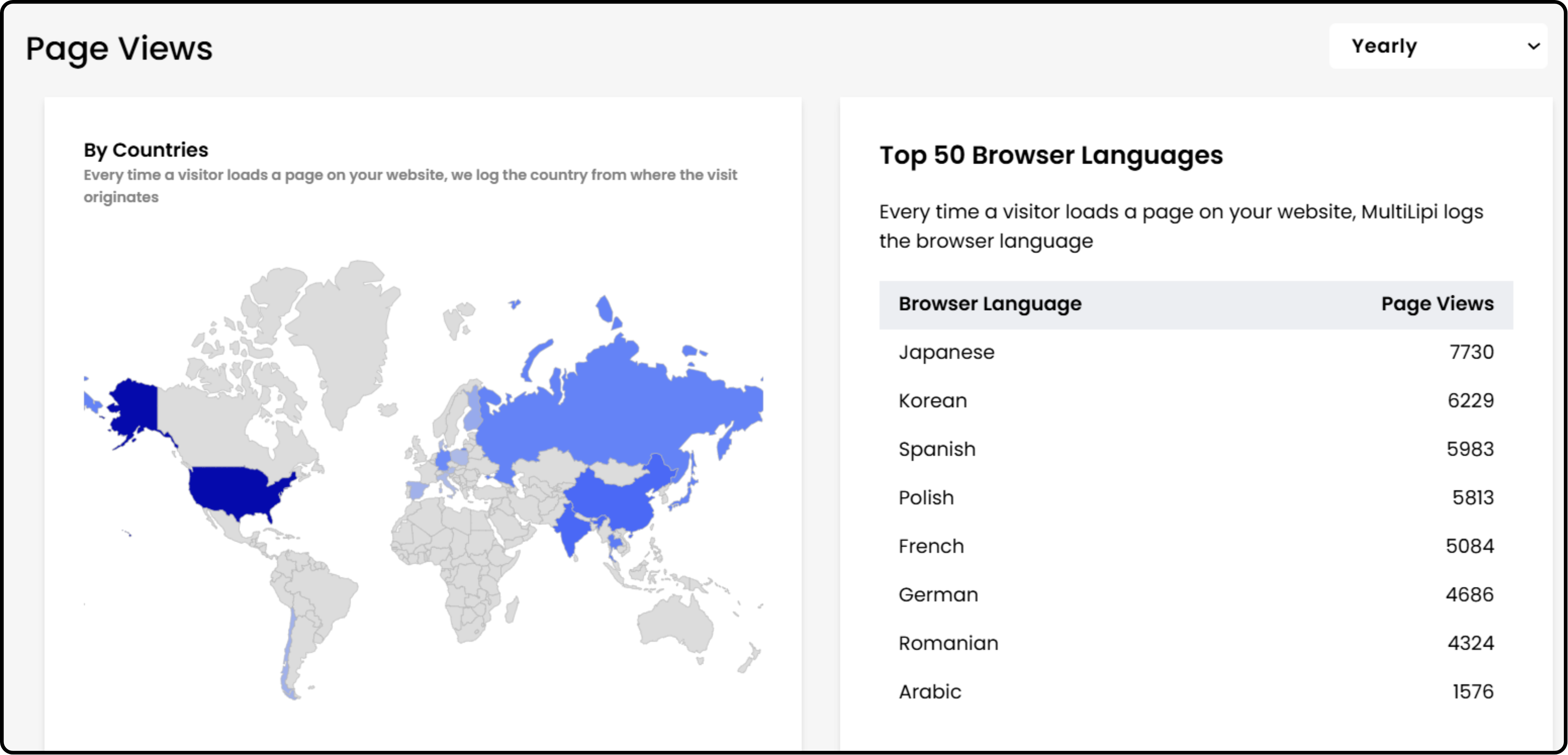Click the Page Views page title

point(119,49)
